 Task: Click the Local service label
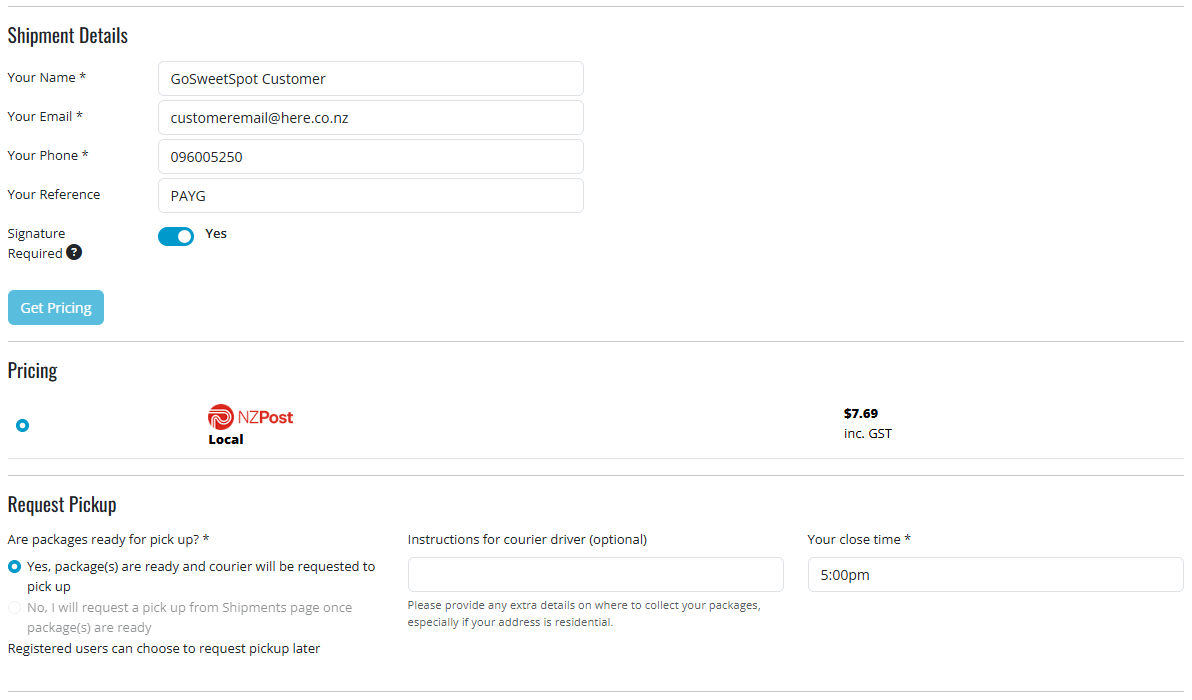tap(226, 439)
